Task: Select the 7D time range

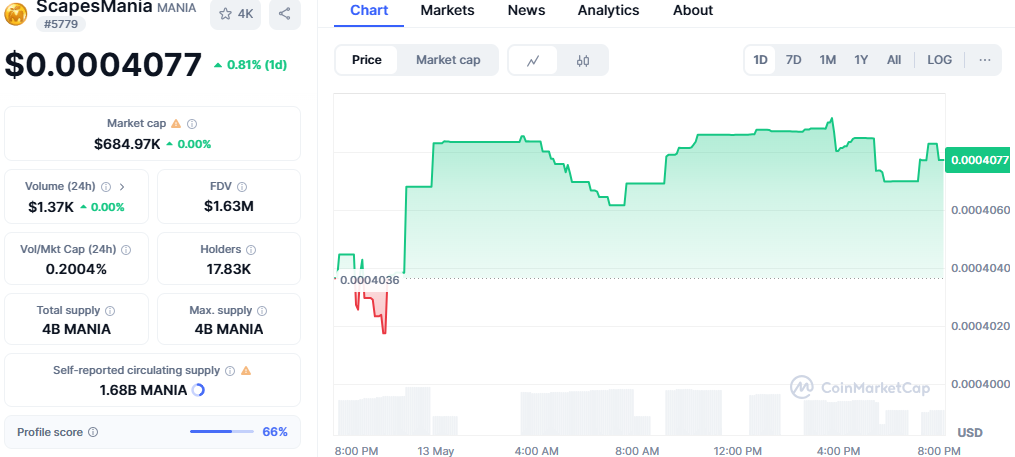Action: pyautogui.click(x=794, y=60)
